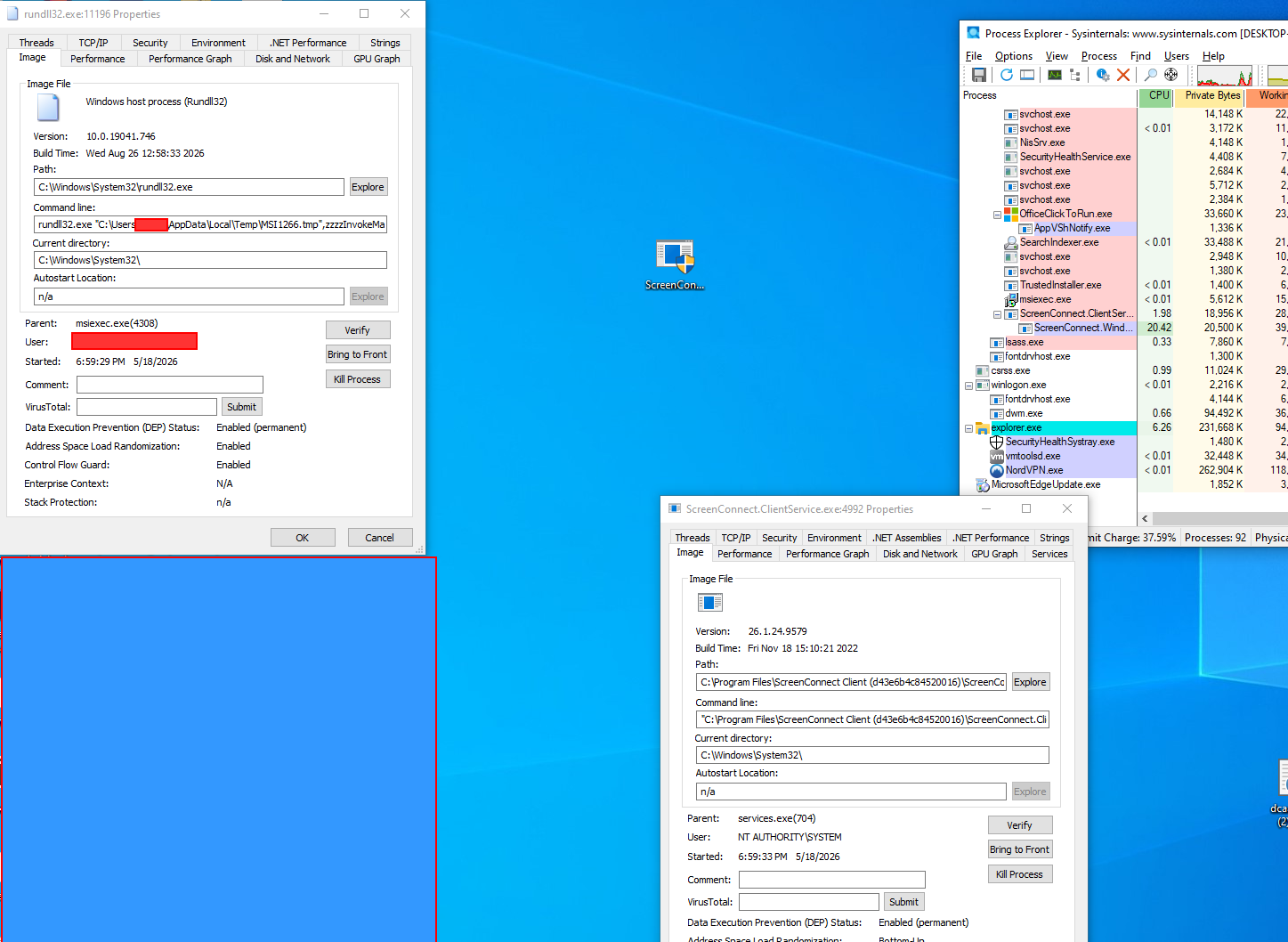Open the ScreenConnect desktop shortcut icon
The image size is (1288, 942).
coord(675,265)
